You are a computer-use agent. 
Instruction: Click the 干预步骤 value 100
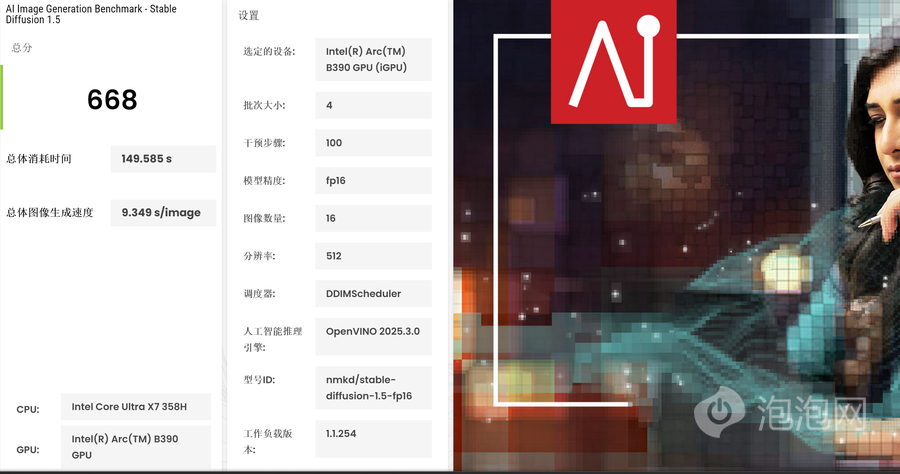pyautogui.click(x=373, y=143)
